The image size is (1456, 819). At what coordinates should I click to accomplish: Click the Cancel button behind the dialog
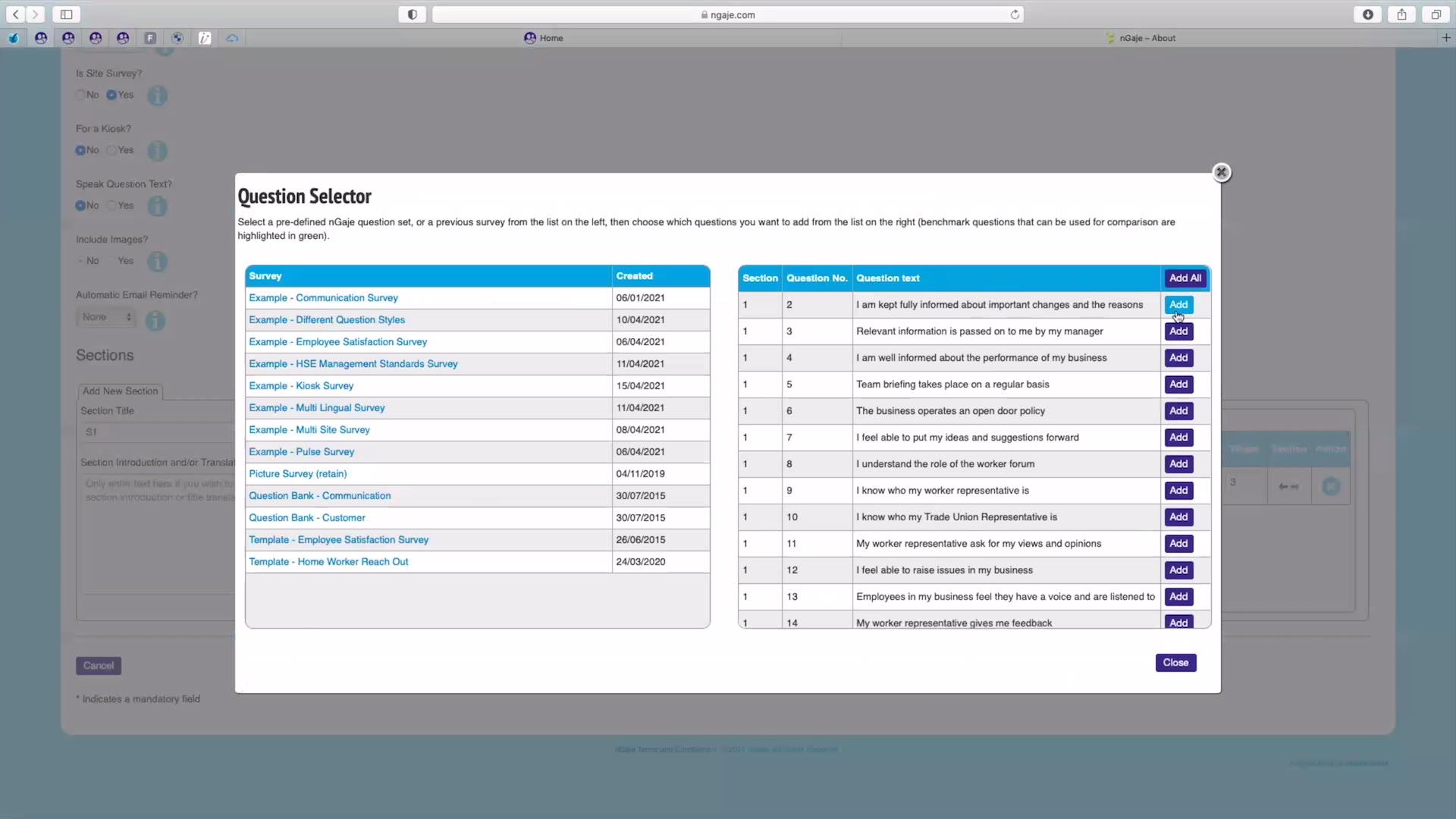(99, 666)
